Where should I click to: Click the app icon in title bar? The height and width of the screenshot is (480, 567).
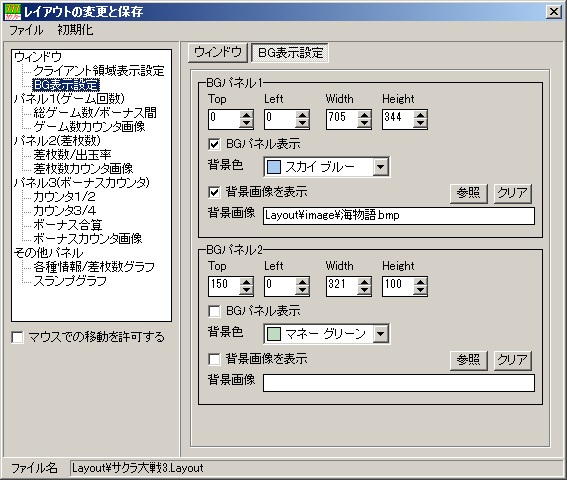[13, 12]
